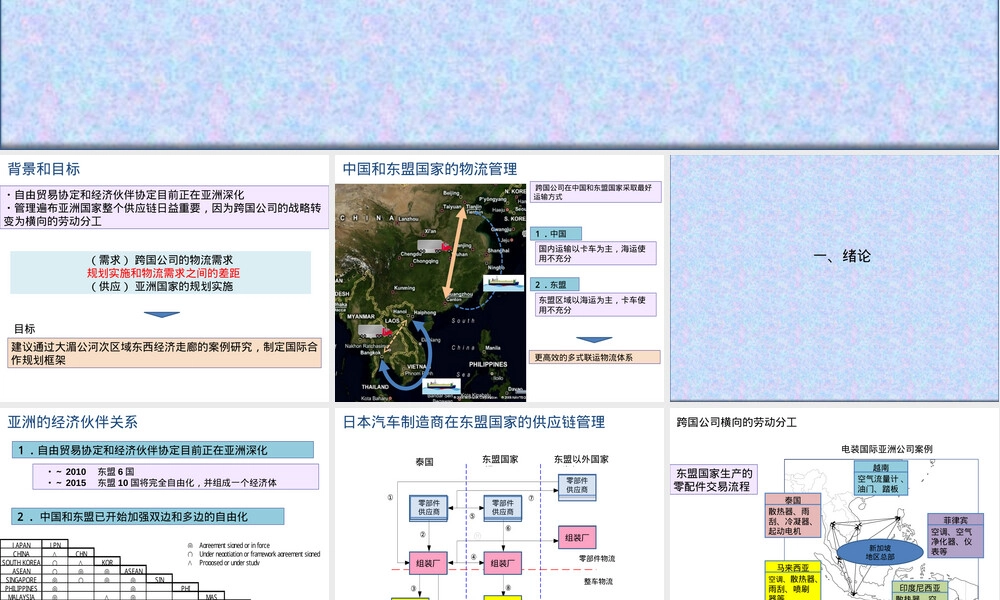
Task: Select the 零部件物流 legend label
Action: click(597, 559)
